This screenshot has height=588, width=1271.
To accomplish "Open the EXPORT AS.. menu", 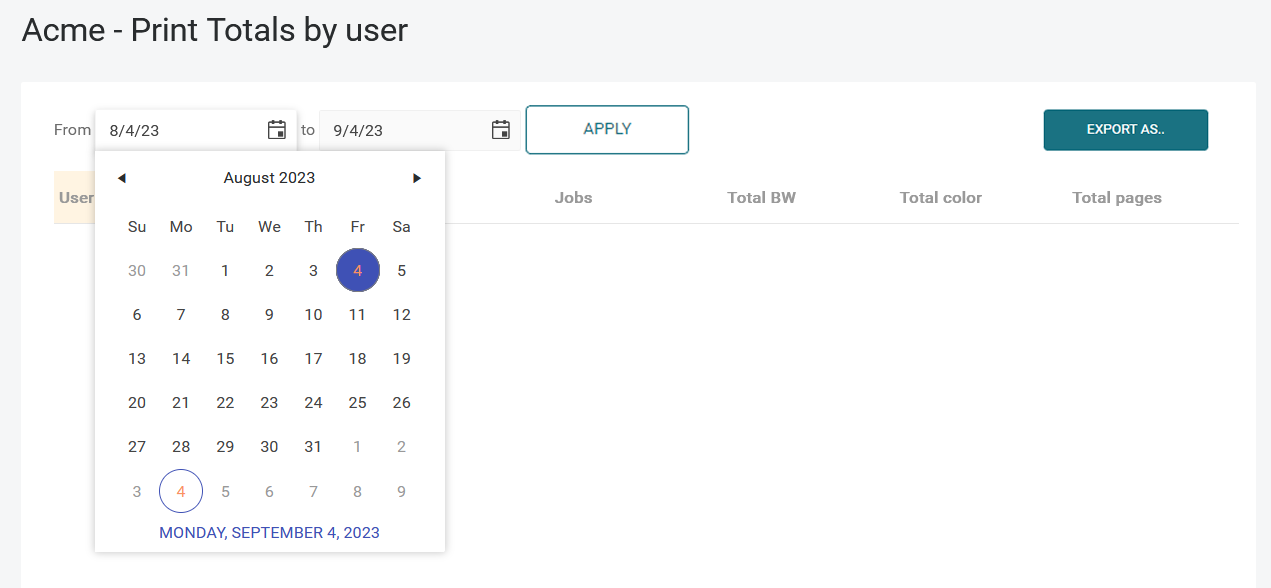I will click(x=1125, y=130).
